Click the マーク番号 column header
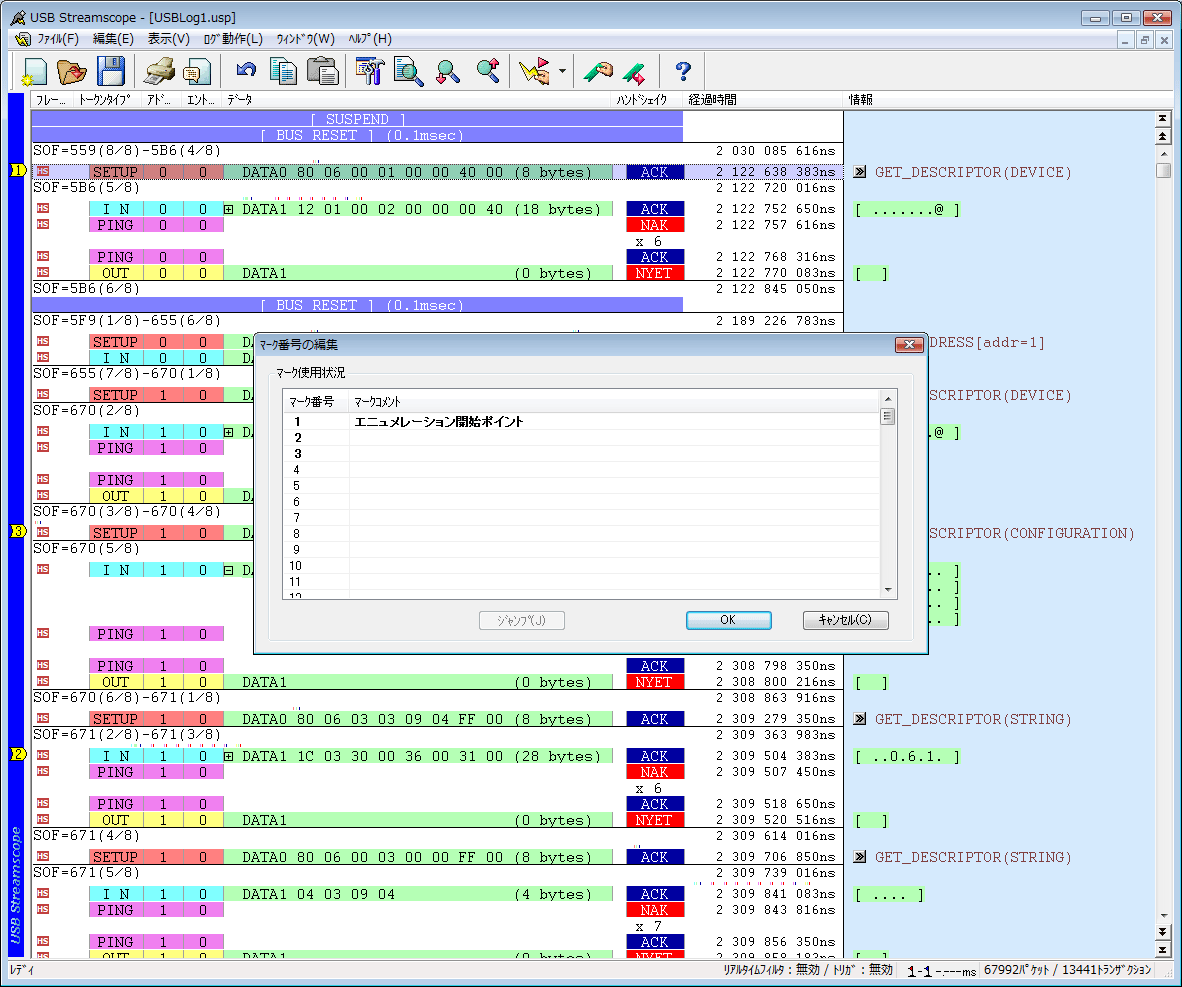 point(315,402)
